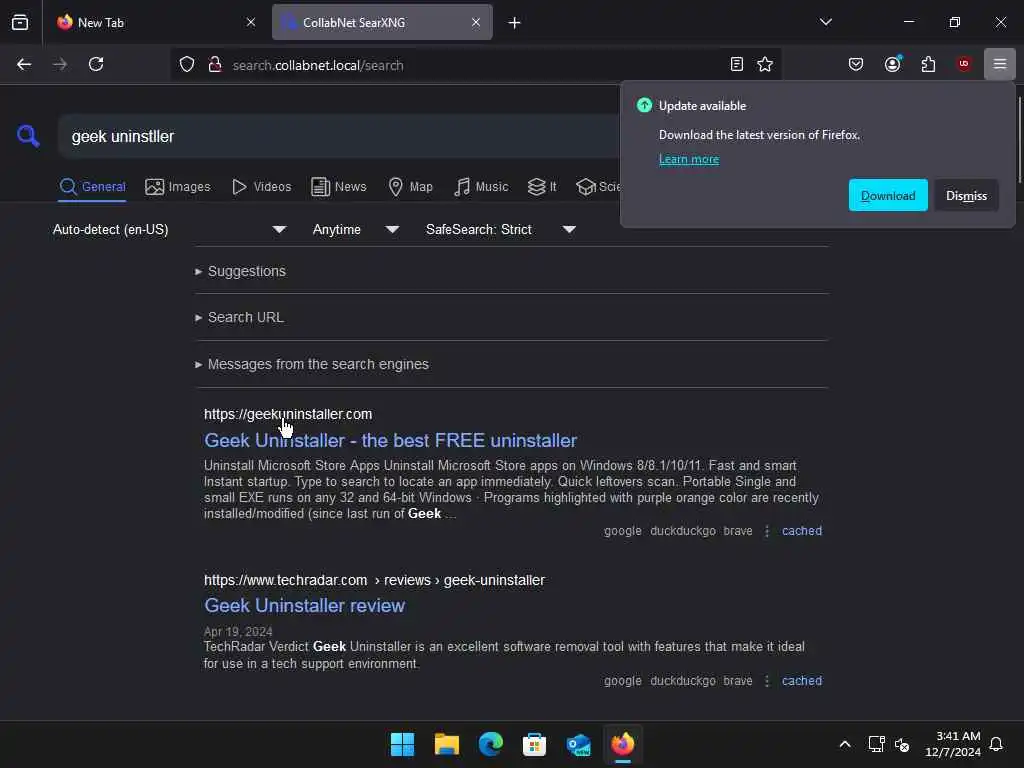Image resolution: width=1024 pixels, height=768 pixels.
Task: Toggle reader view icon
Action: (737, 64)
